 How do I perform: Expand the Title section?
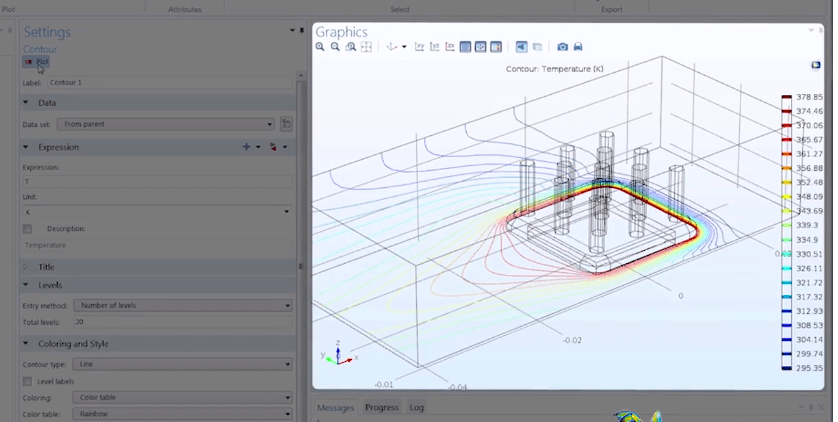coord(47,267)
